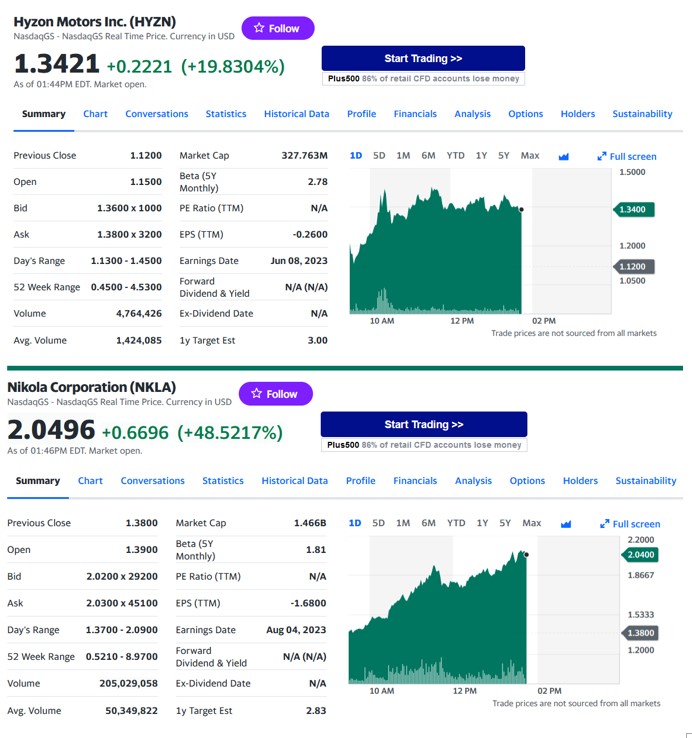Open Hyzon chart in Full screen
This screenshot has height=738, width=692.
627,156
